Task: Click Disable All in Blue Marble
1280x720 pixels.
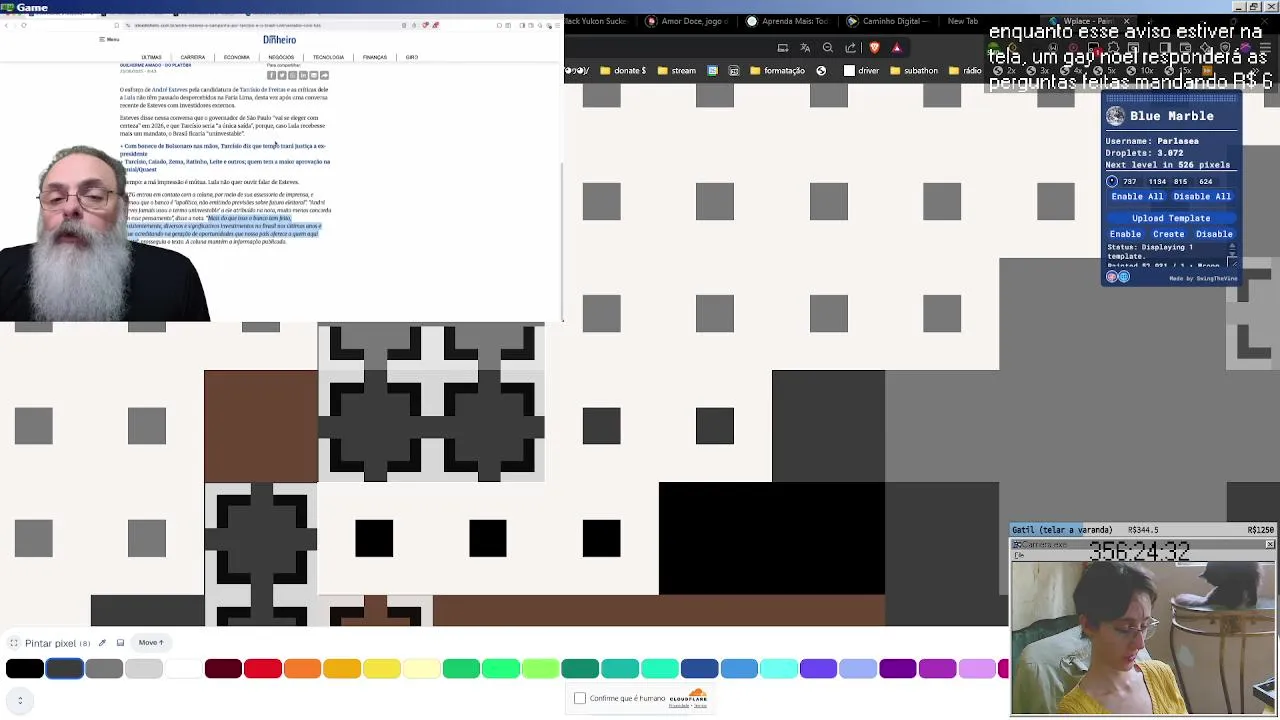Action: tap(1202, 197)
